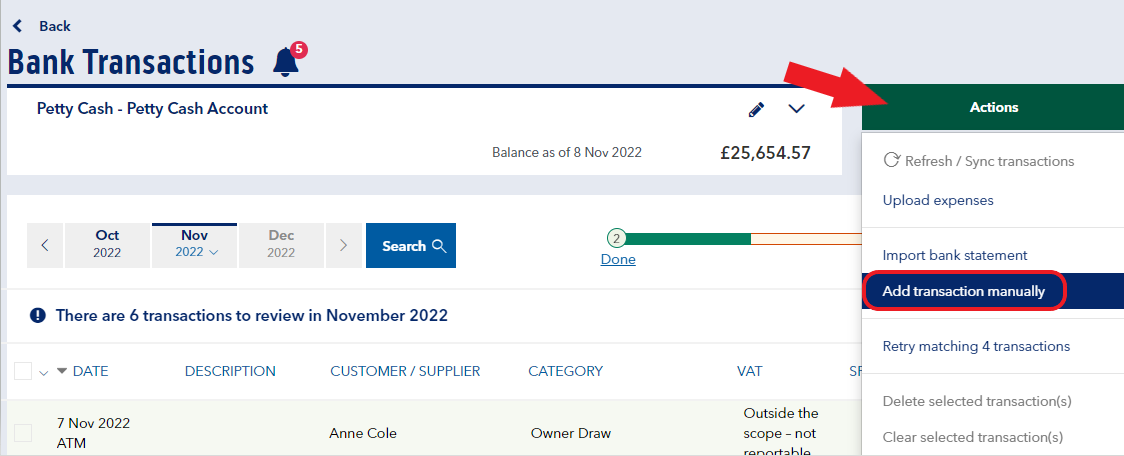The height and width of the screenshot is (456, 1124).
Task: Click the pencil edit account icon
Action: pos(756,109)
